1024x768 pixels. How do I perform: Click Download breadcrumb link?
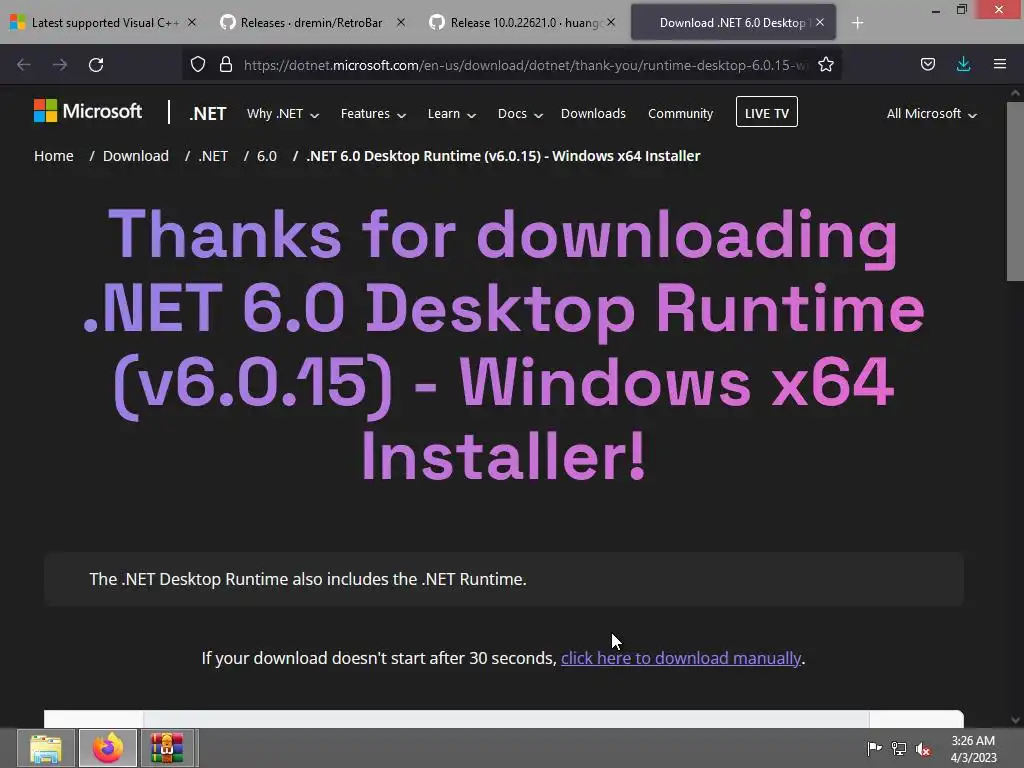click(x=136, y=156)
